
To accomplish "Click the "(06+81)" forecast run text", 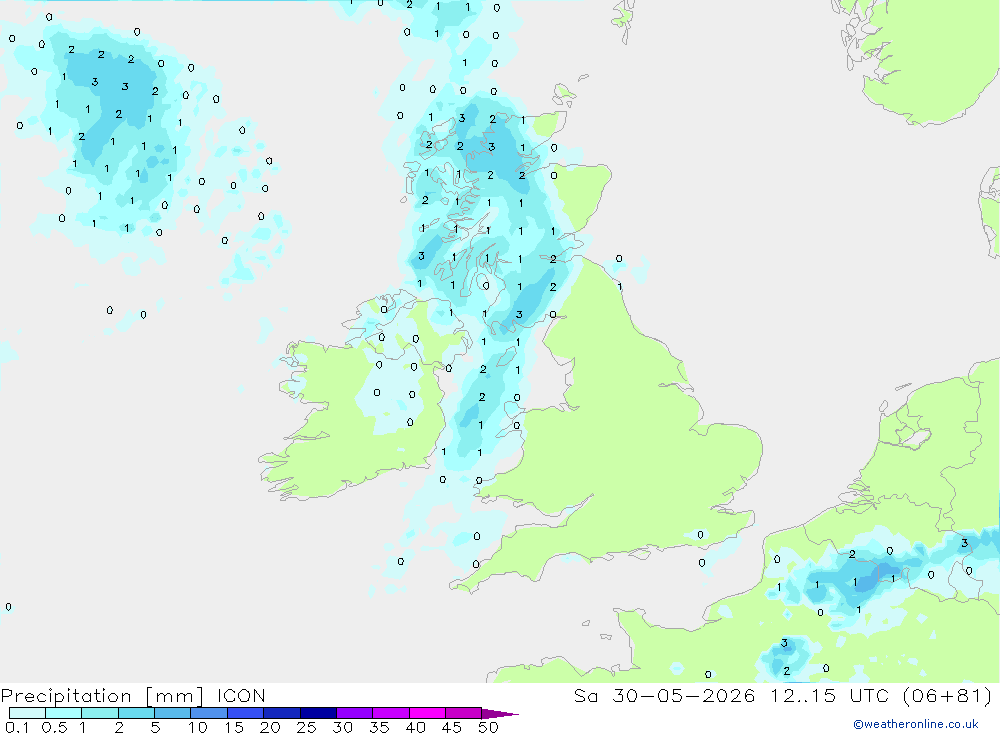I will [x=948, y=695].
